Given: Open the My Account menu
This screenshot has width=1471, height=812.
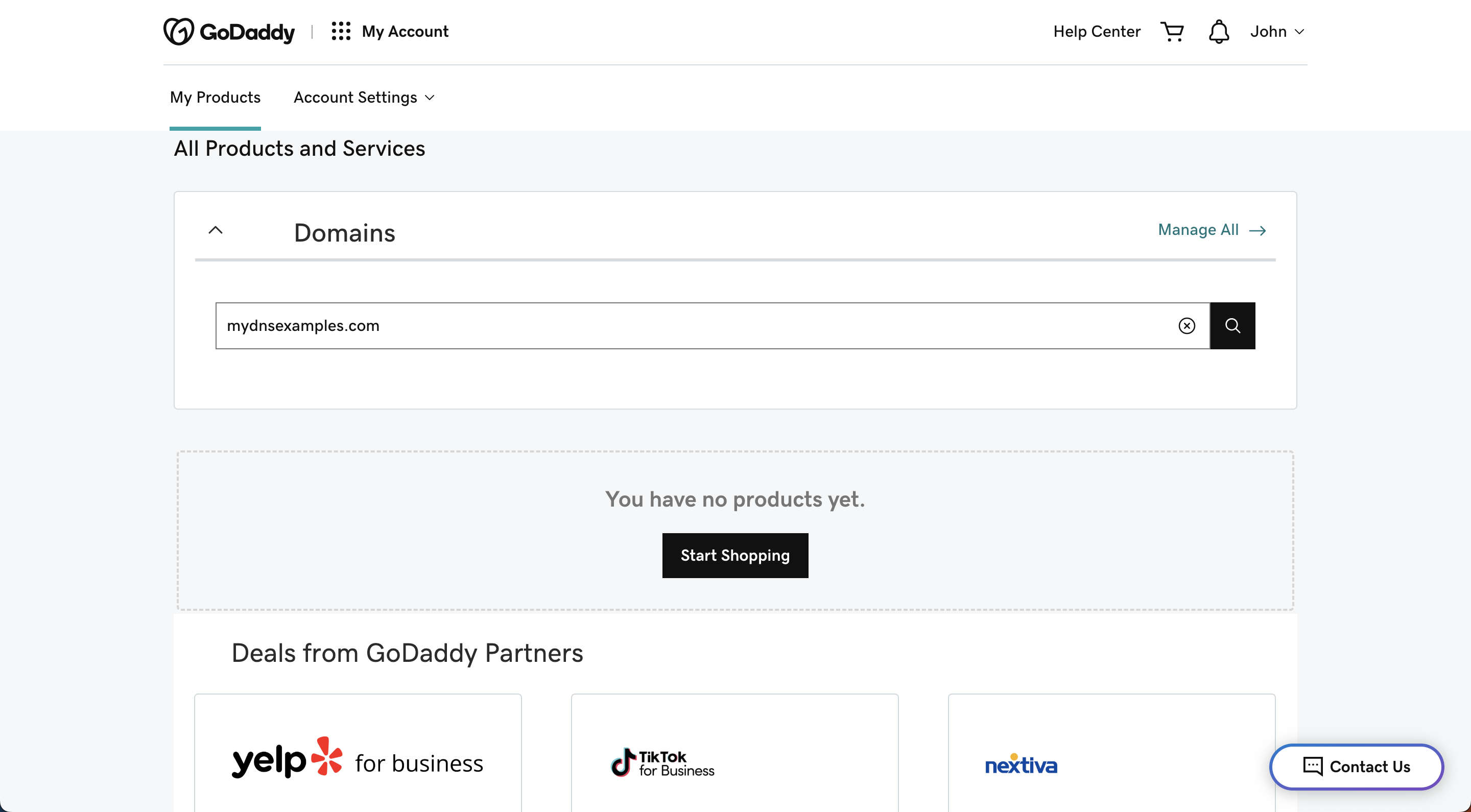Looking at the screenshot, I should [x=405, y=31].
